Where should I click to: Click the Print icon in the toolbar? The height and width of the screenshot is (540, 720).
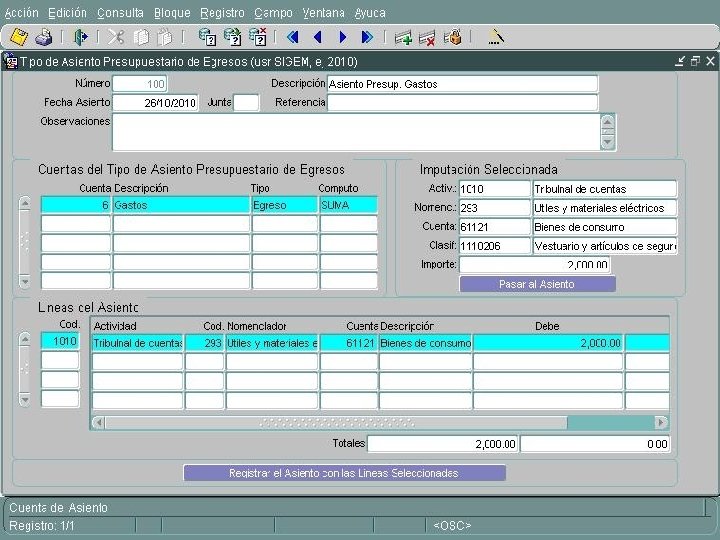[x=43, y=37]
